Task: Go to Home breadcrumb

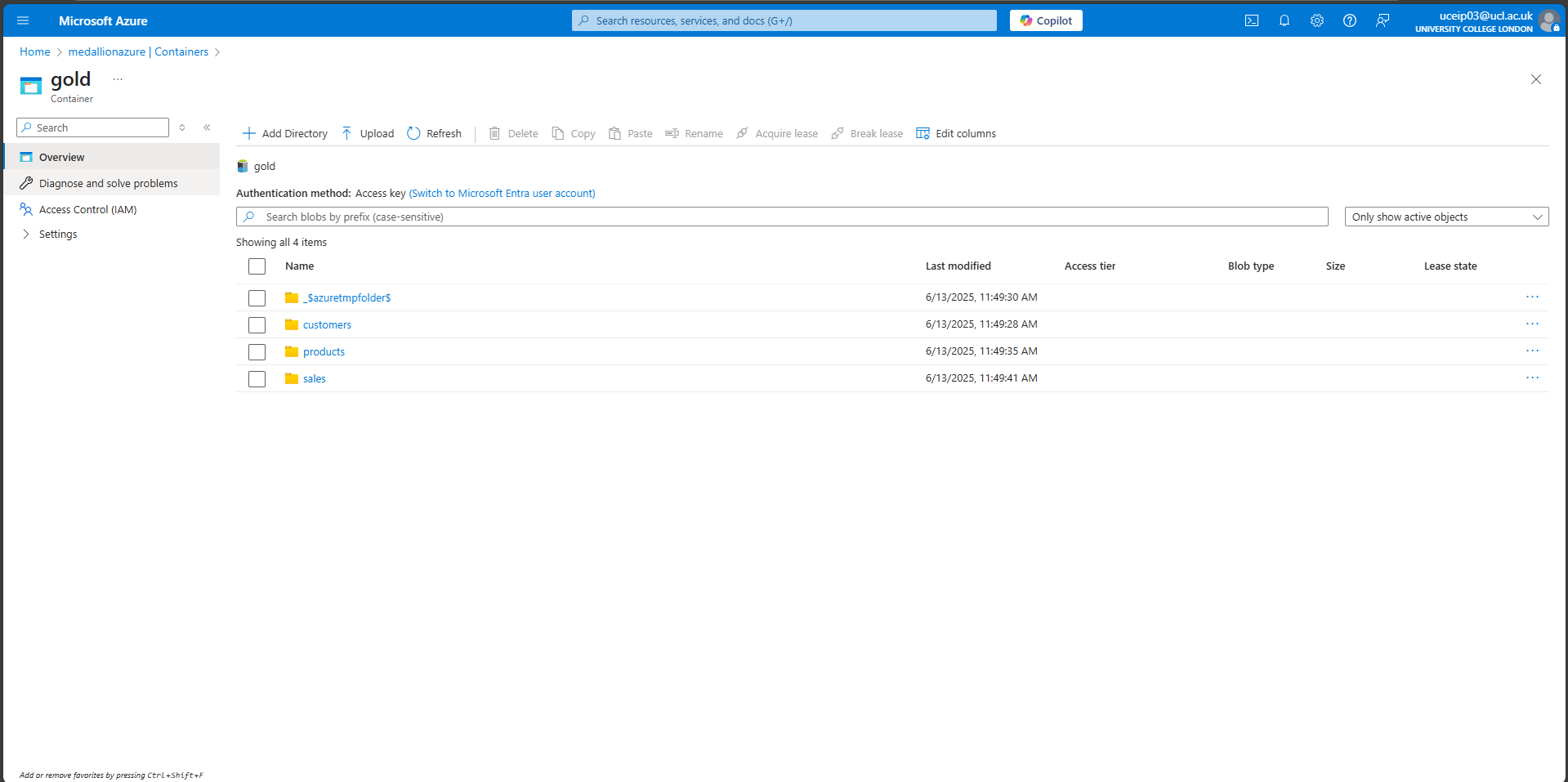Action: tap(35, 51)
